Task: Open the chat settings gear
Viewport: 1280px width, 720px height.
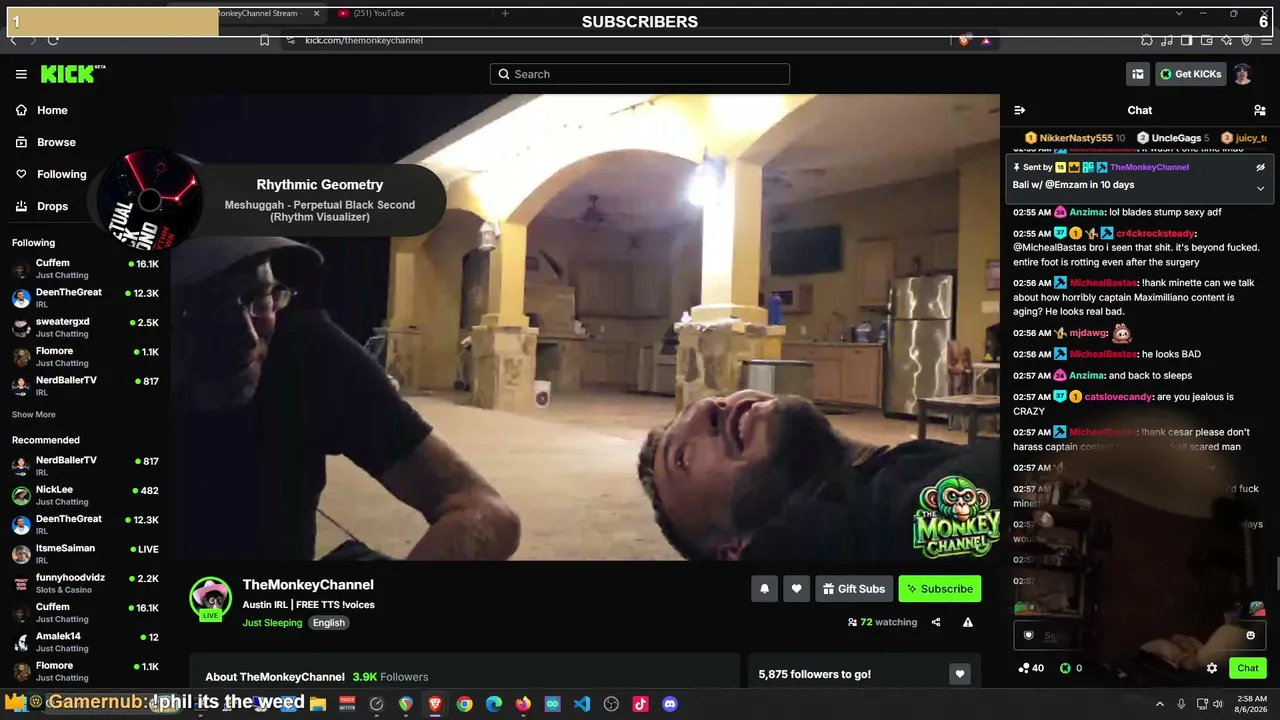Action: click(1212, 668)
